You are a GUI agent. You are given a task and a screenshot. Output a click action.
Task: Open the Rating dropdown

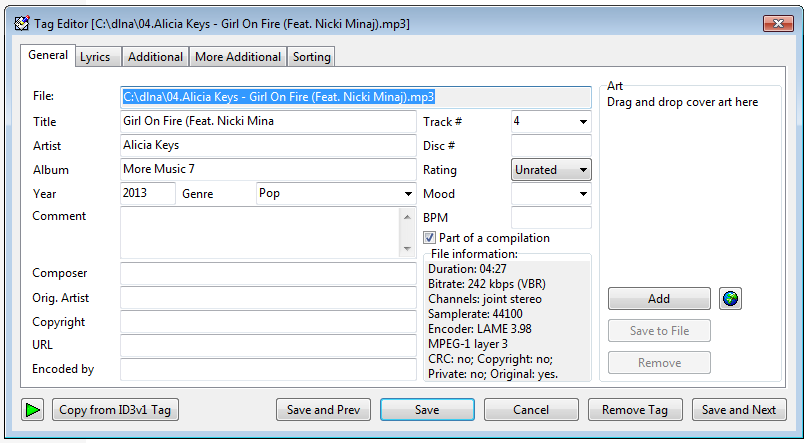(583, 170)
